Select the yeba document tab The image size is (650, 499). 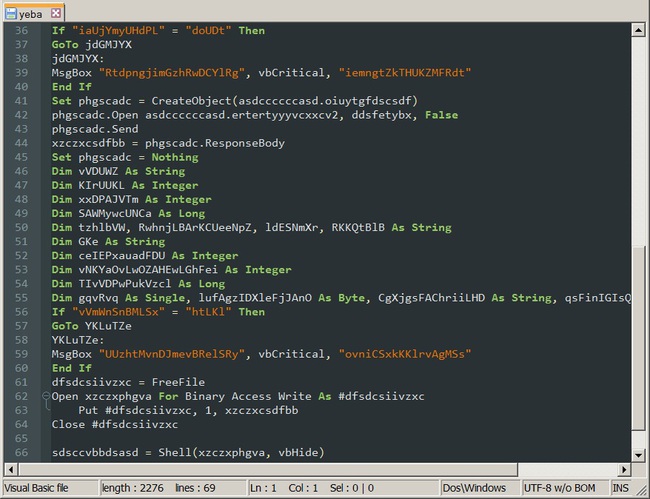point(33,13)
